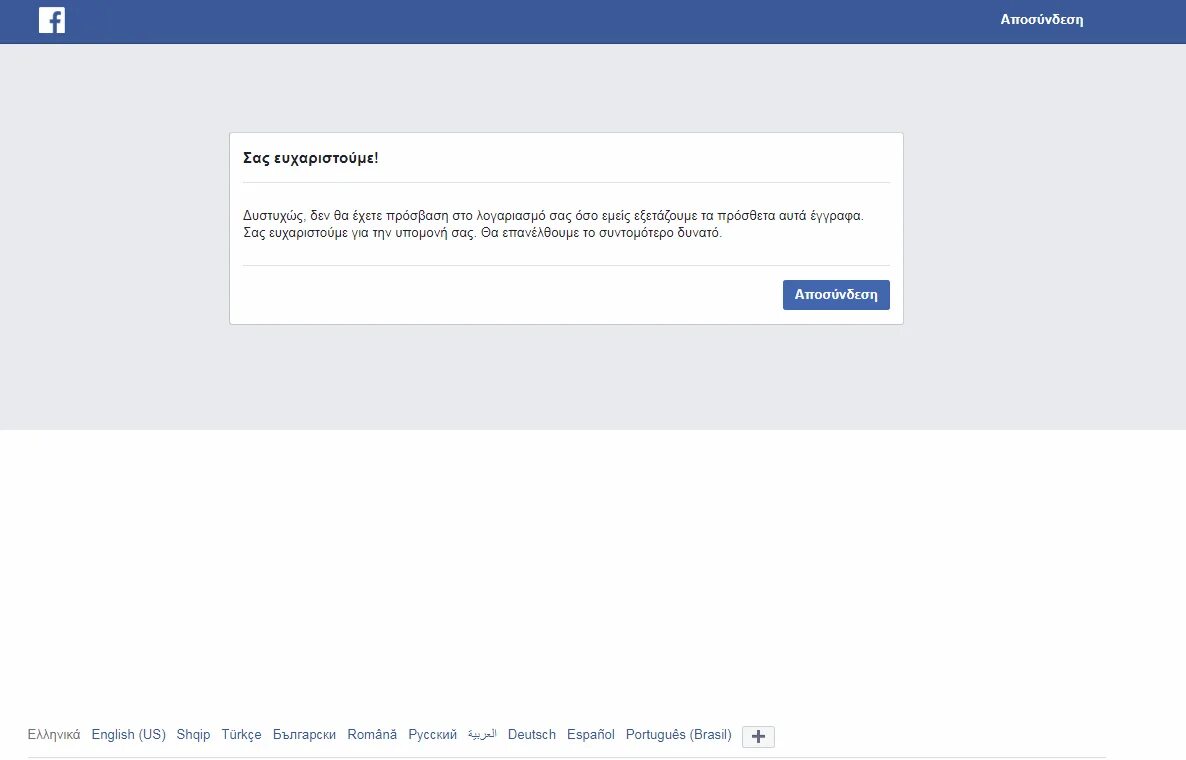Switch to Русский language
Image resolution: width=1186 pixels, height=760 pixels.
[x=433, y=734]
